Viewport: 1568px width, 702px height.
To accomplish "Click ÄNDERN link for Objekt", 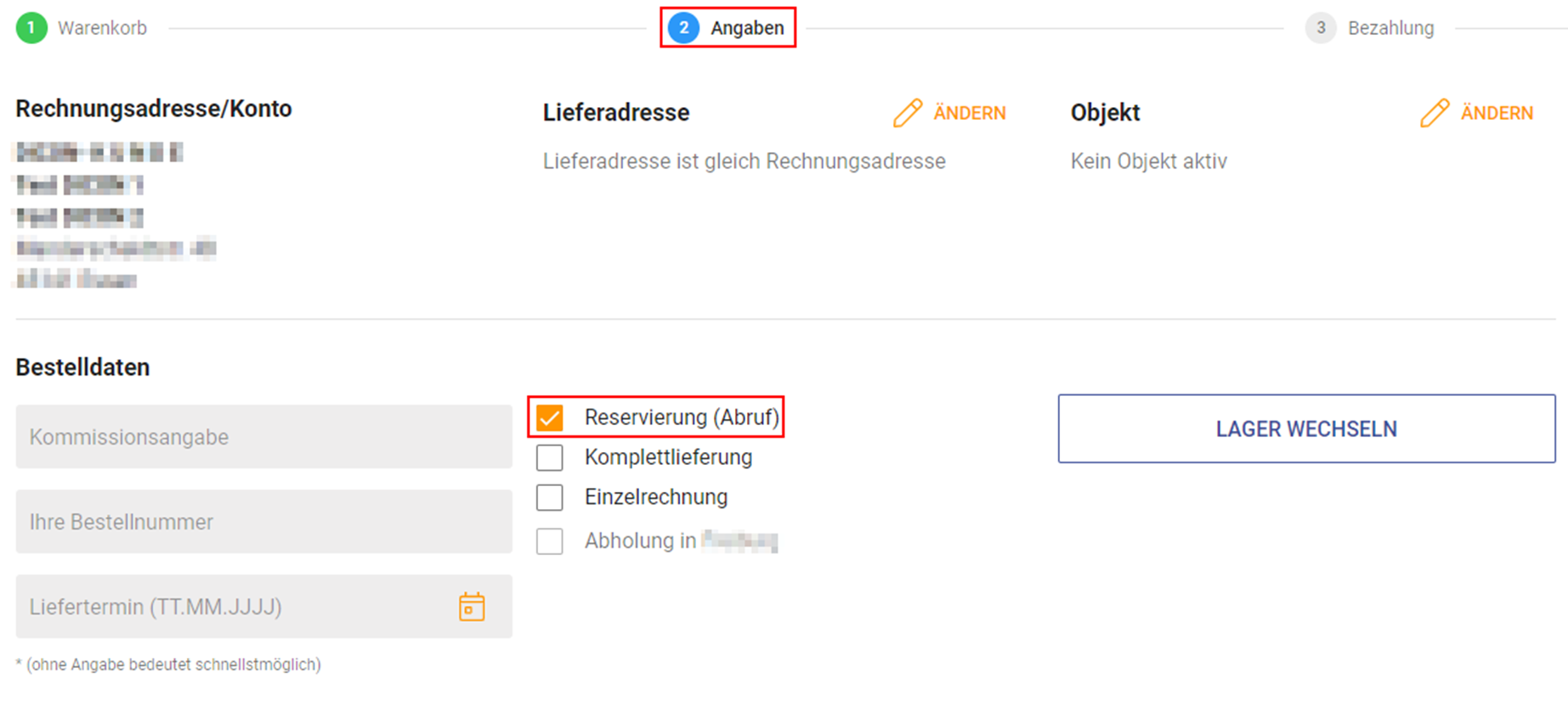I will [1497, 113].
